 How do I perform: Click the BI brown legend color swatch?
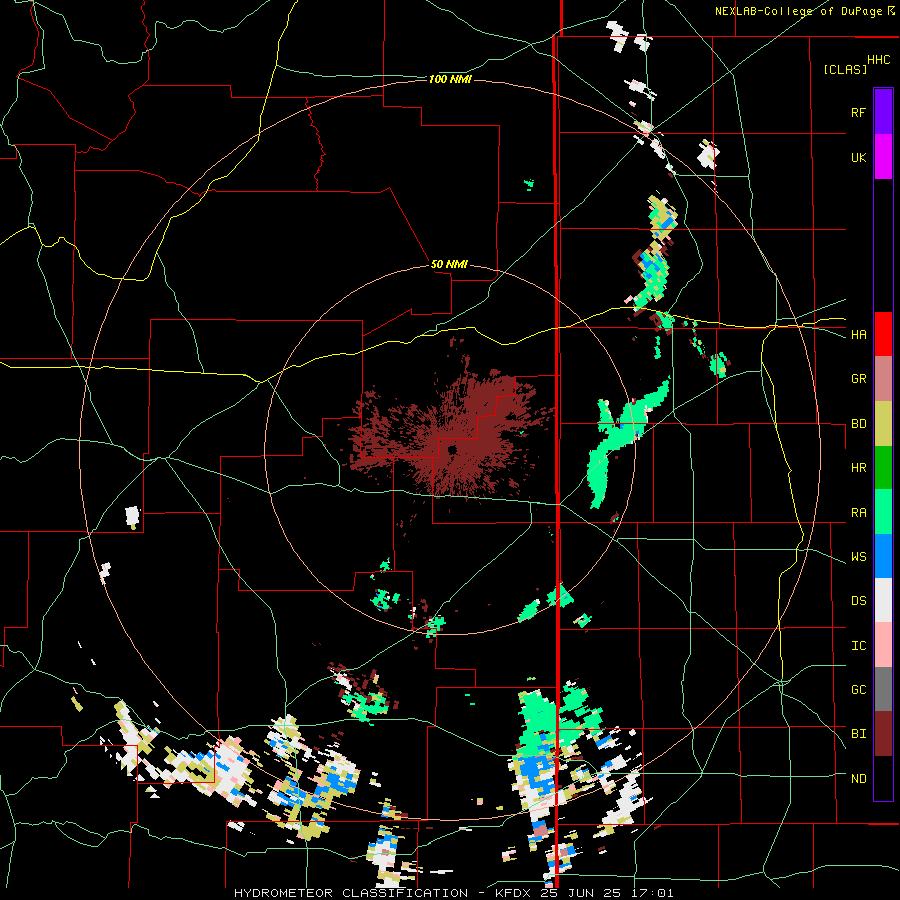883,734
